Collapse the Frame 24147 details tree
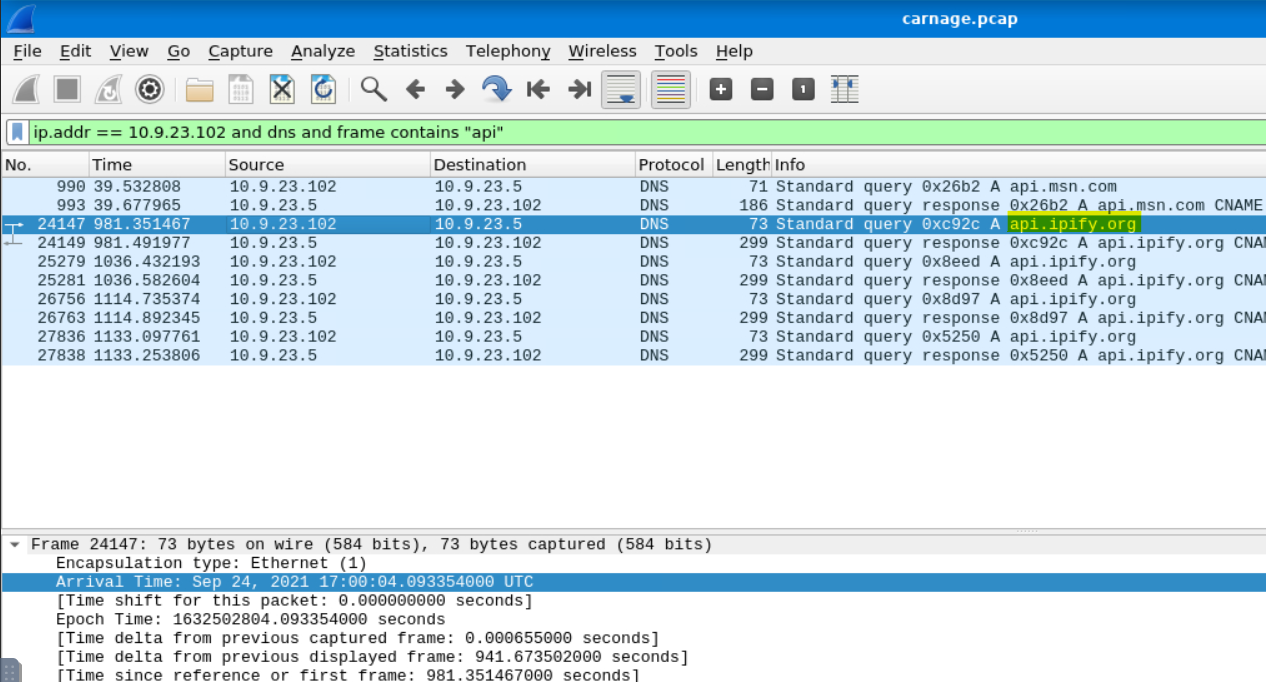 [x=15, y=545]
